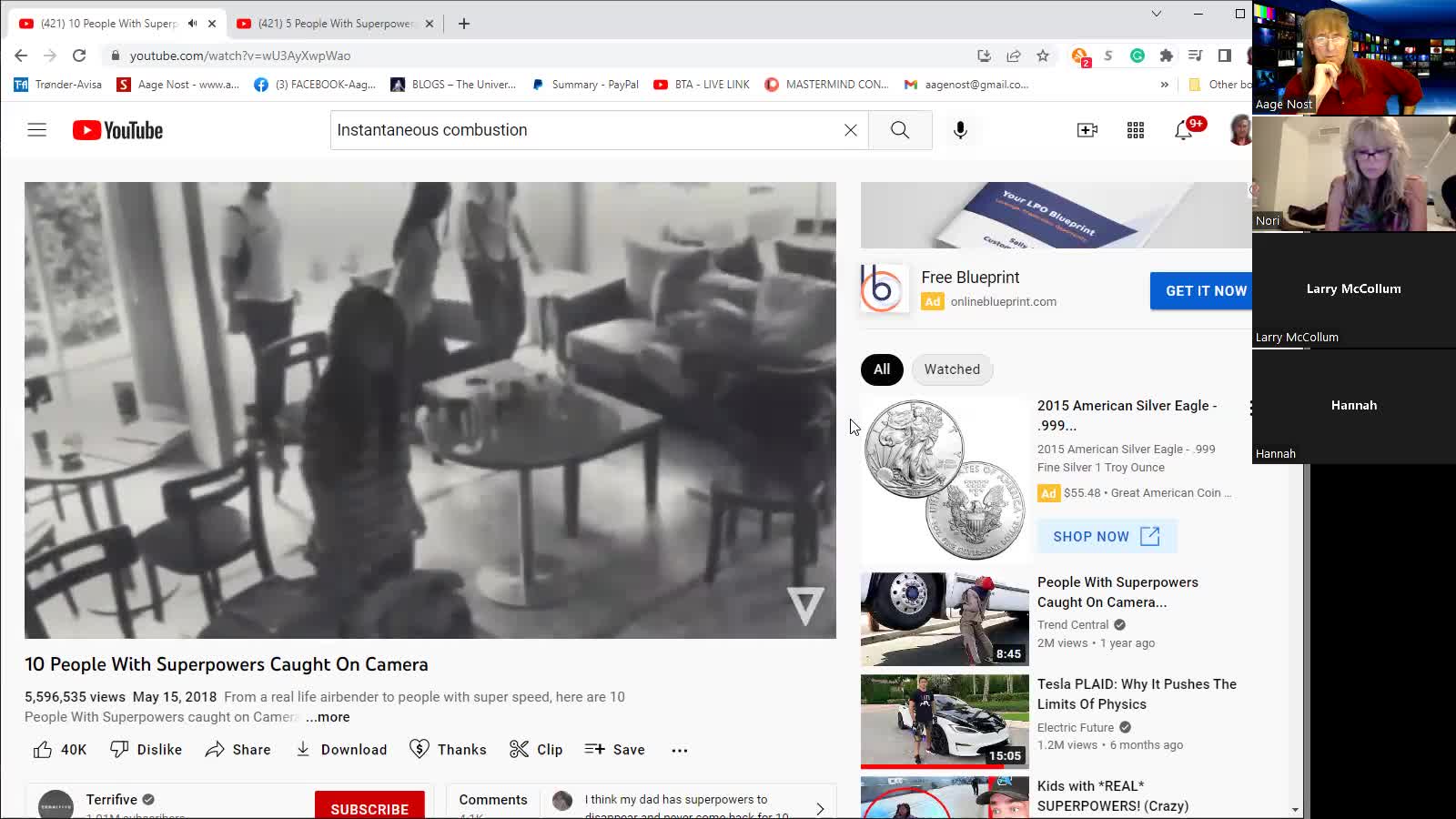Select Aage Nost participant video tile
The image size is (1456, 819).
[1354, 58]
